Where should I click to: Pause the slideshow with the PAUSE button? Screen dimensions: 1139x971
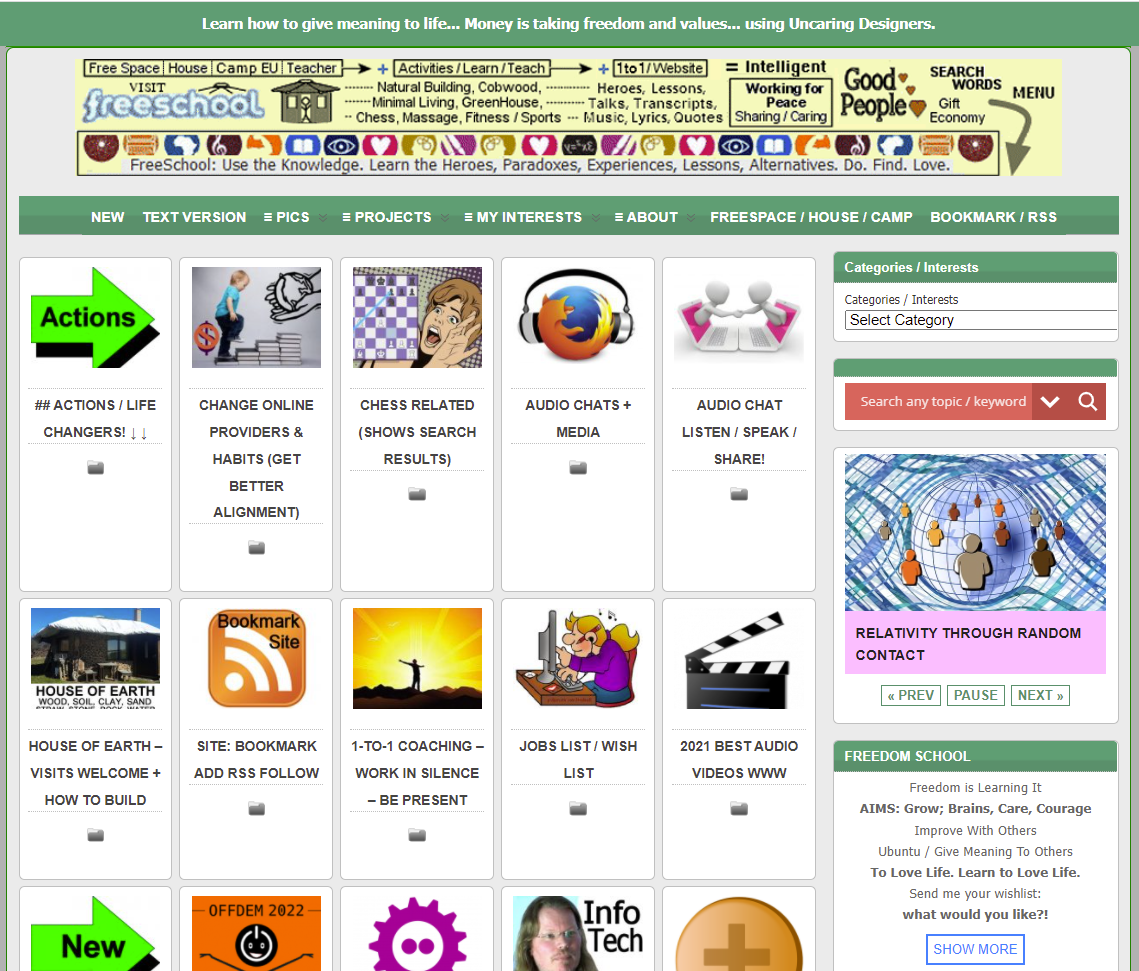point(975,695)
